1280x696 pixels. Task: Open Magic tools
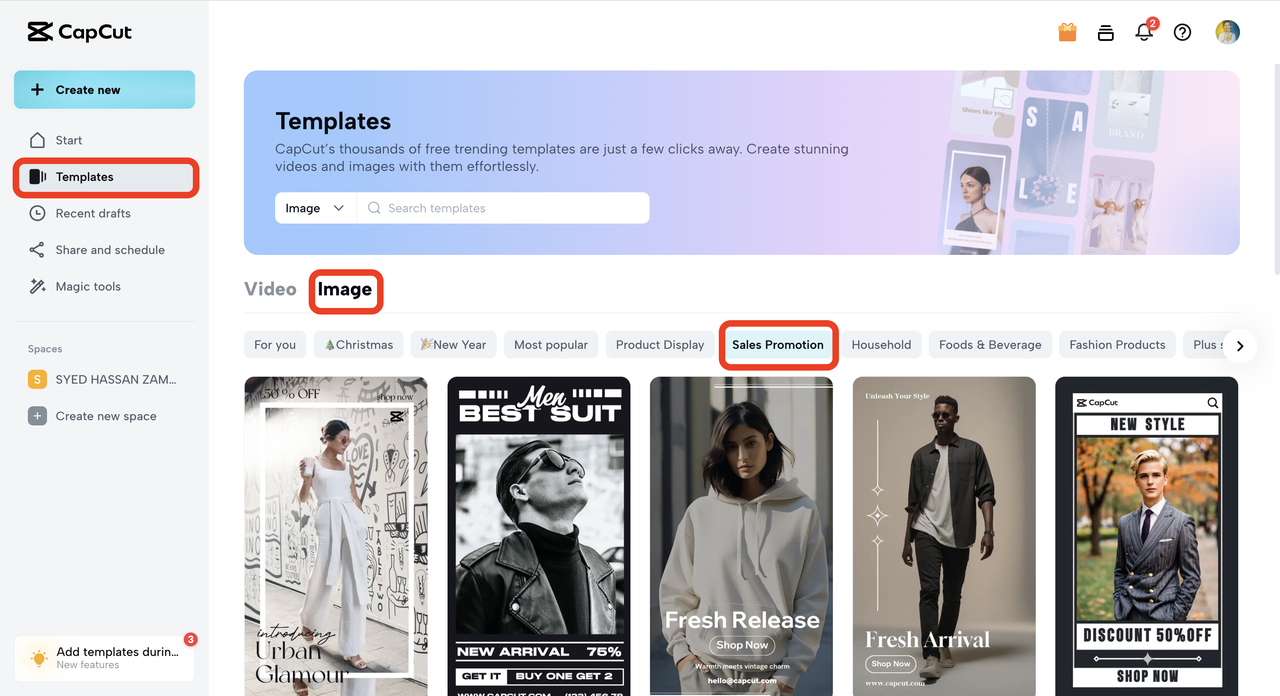pos(104,286)
